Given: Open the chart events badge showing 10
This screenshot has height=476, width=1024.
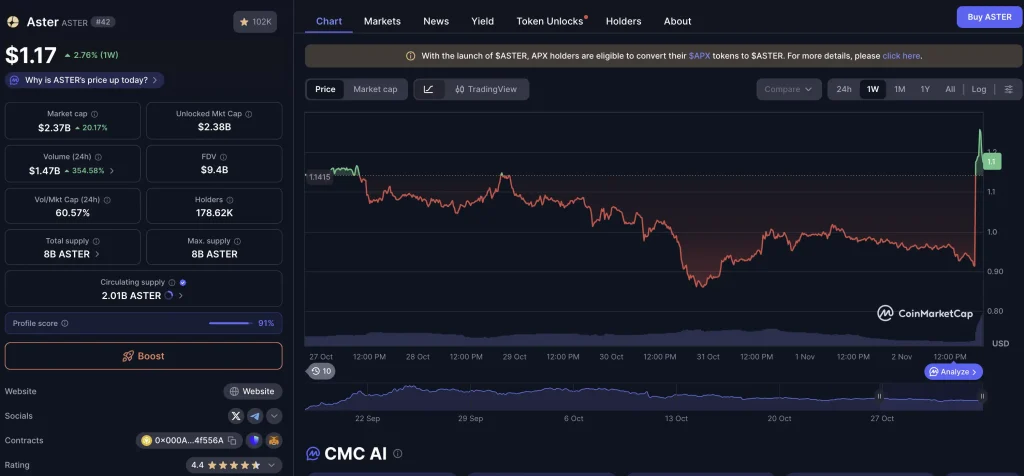Looking at the screenshot, I should [x=321, y=371].
